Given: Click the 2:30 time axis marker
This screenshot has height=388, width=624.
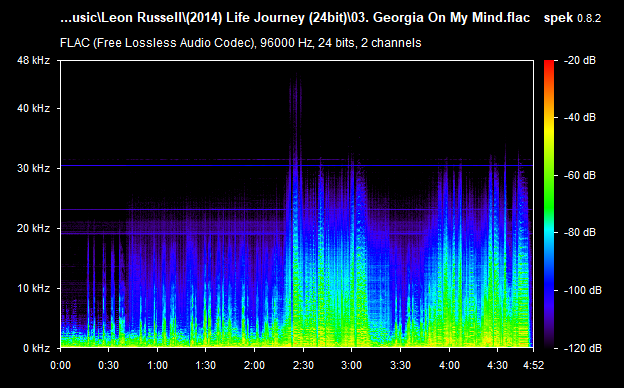Looking at the screenshot, I should (303, 365).
